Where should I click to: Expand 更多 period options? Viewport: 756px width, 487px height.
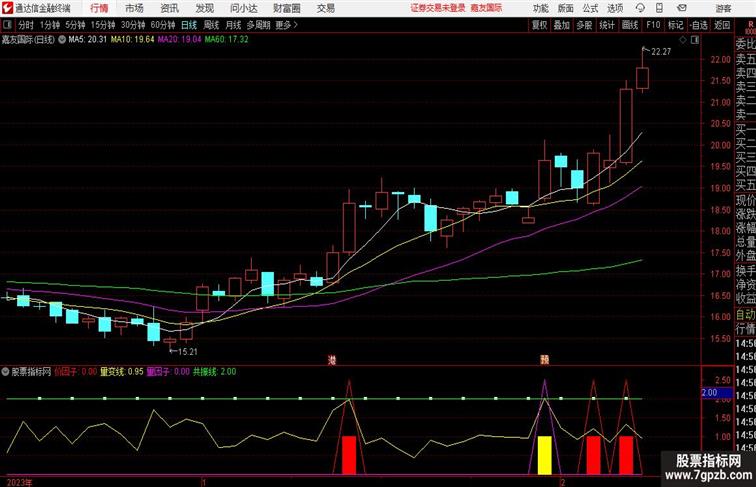[x=286, y=25]
